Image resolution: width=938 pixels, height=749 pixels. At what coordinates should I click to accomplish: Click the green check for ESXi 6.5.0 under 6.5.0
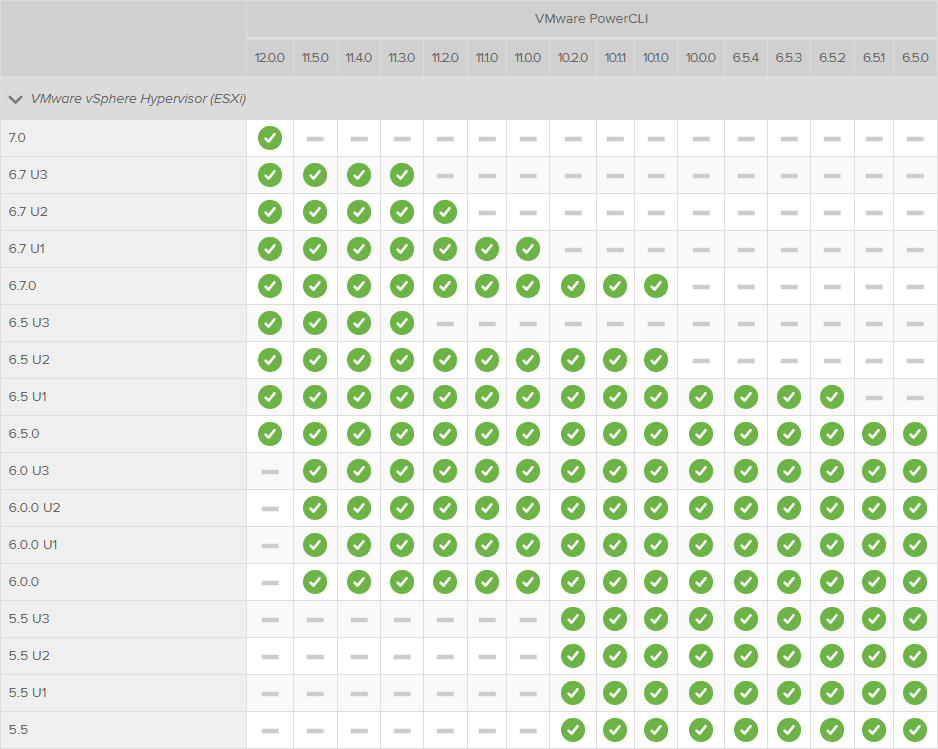coord(915,434)
